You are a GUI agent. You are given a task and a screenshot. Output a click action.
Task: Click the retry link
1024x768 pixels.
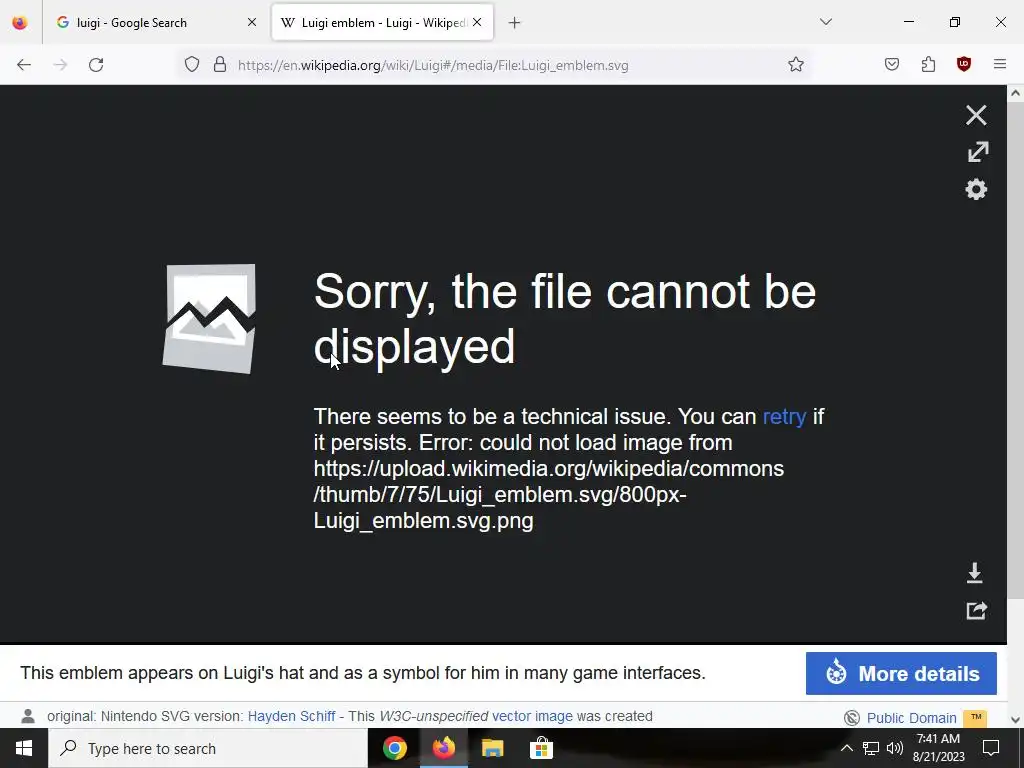(784, 417)
